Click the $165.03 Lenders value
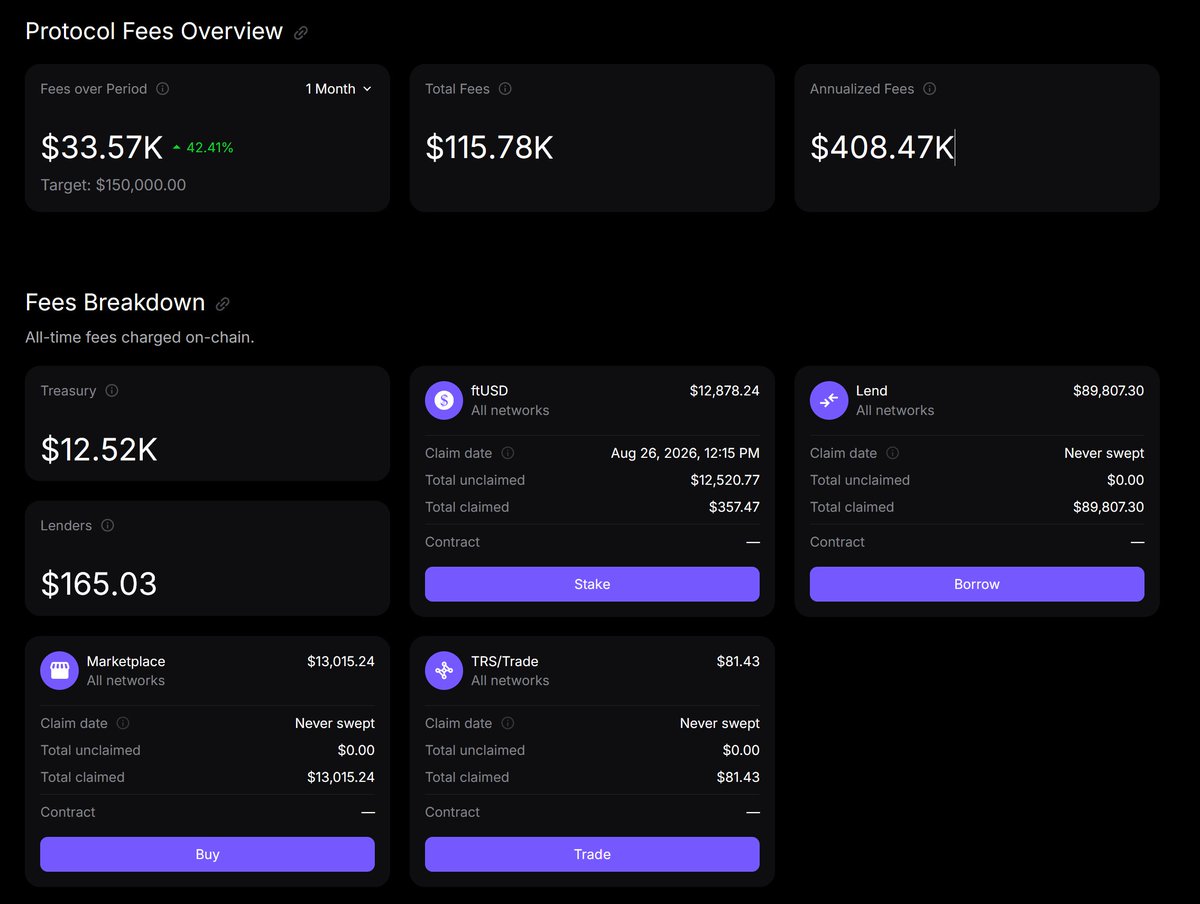Image resolution: width=1200 pixels, height=904 pixels. coord(99,584)
